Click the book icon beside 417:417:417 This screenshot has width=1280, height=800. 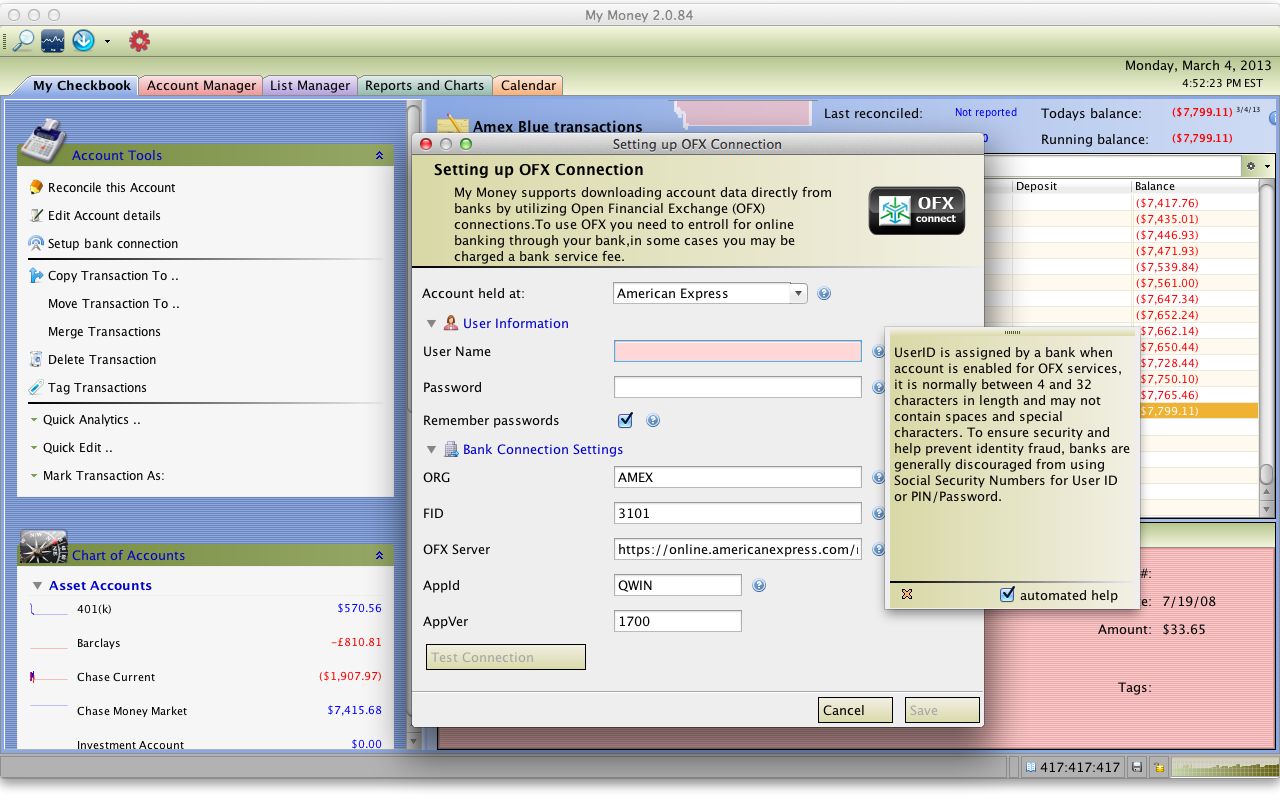1030,767
